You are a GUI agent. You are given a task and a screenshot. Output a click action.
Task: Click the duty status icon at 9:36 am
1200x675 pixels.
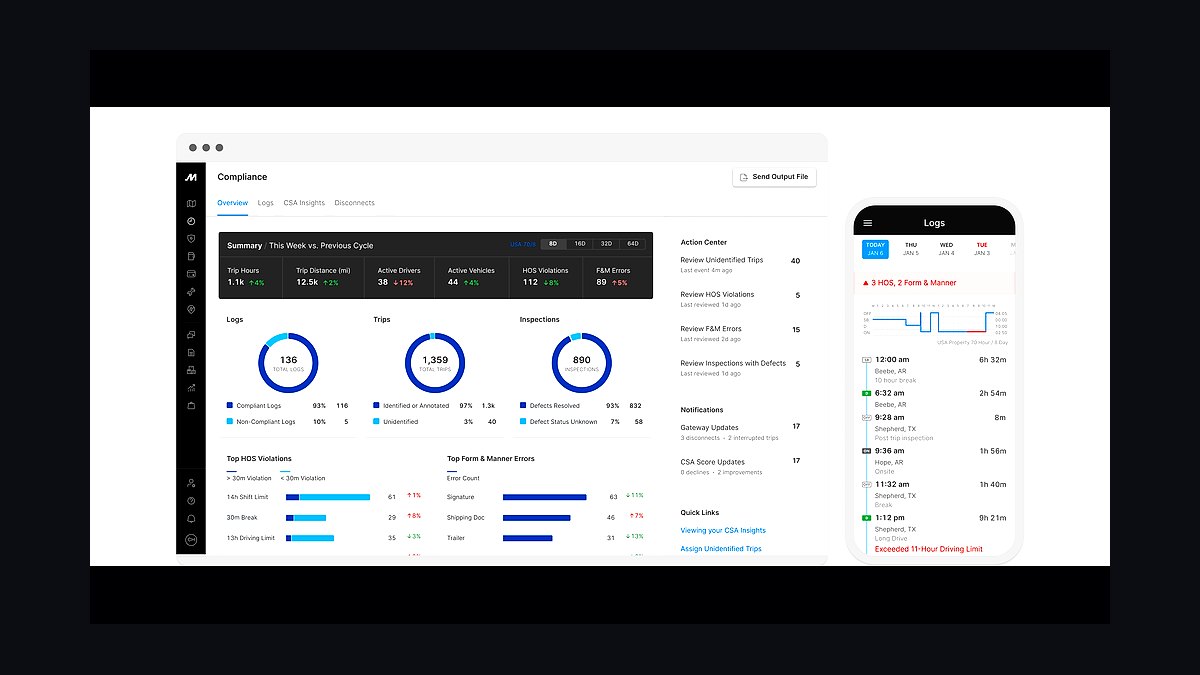866,451
